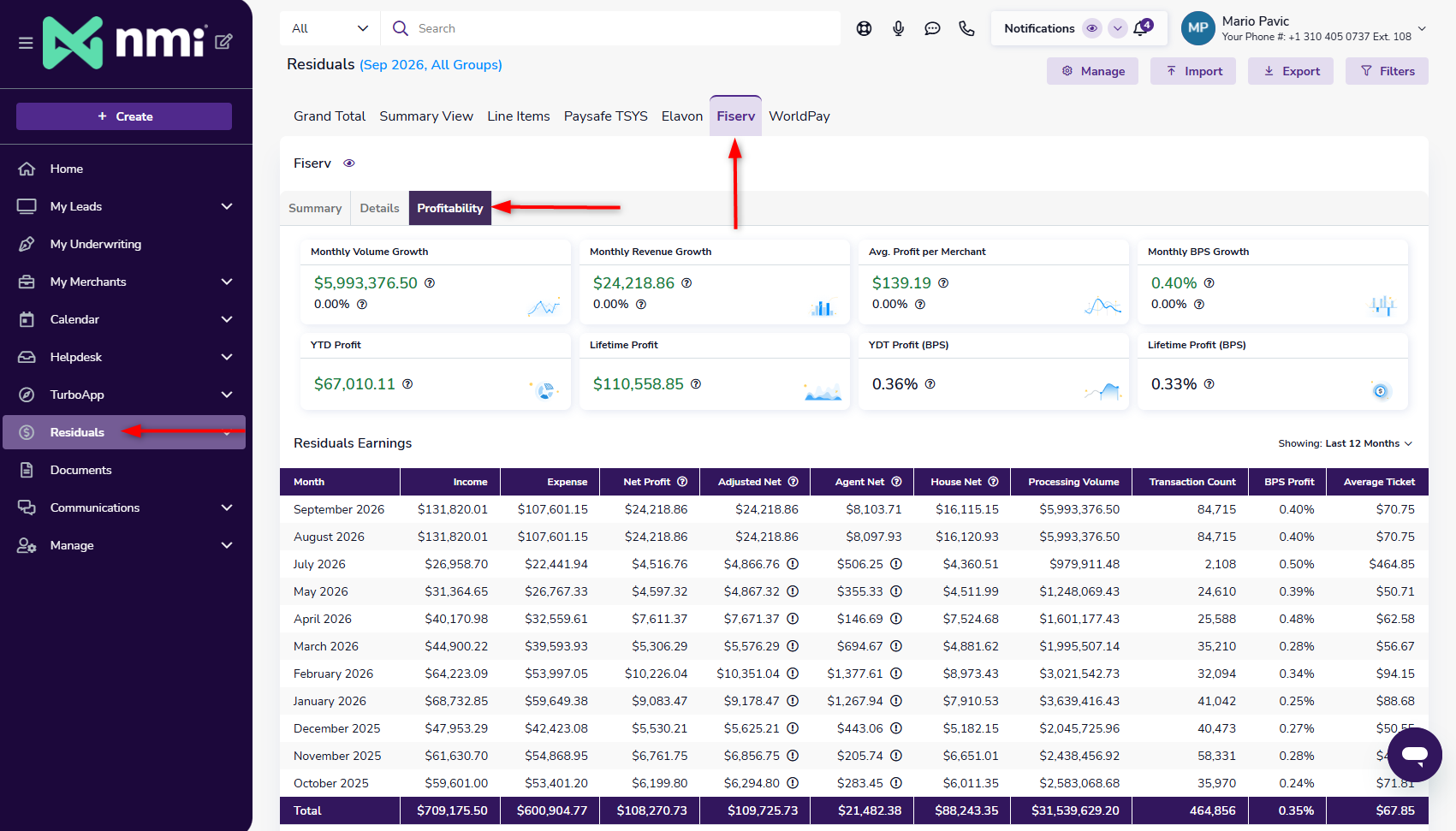Expand the TurboApp sidebar menu

pos(227,395)
